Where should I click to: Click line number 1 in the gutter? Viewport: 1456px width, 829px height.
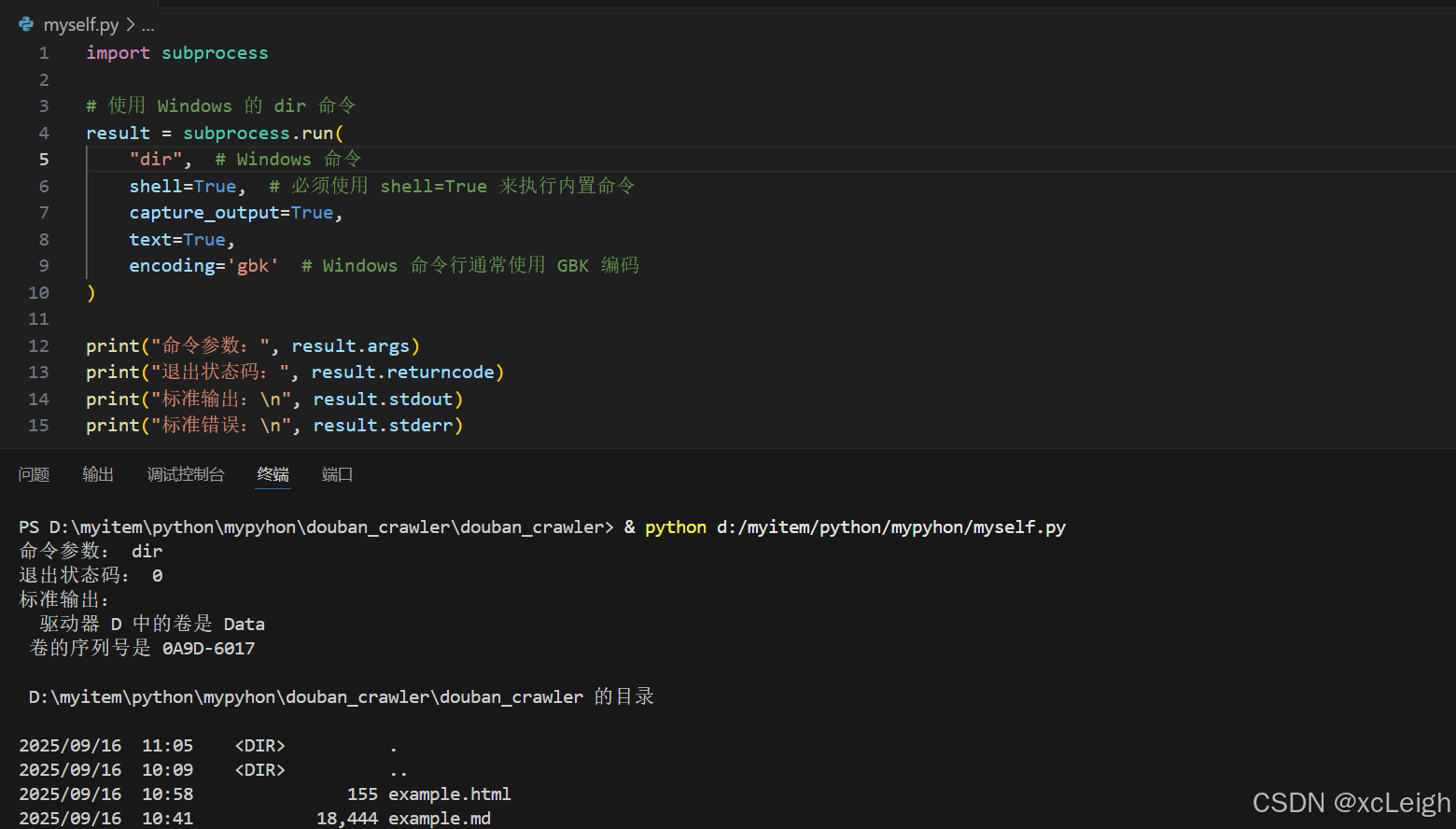pos(44,53)
